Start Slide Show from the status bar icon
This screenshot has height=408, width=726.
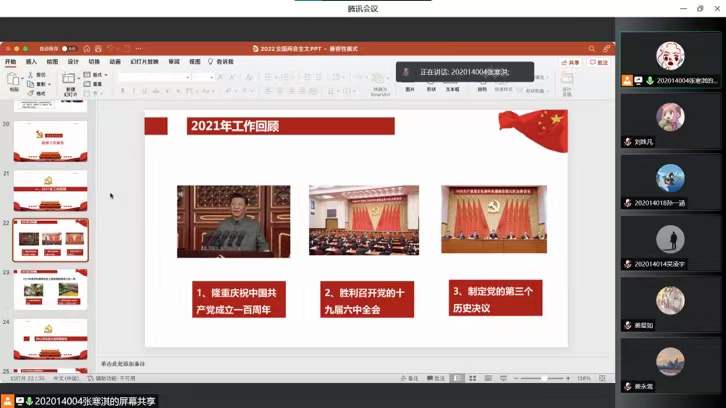(x=503, y=378)
